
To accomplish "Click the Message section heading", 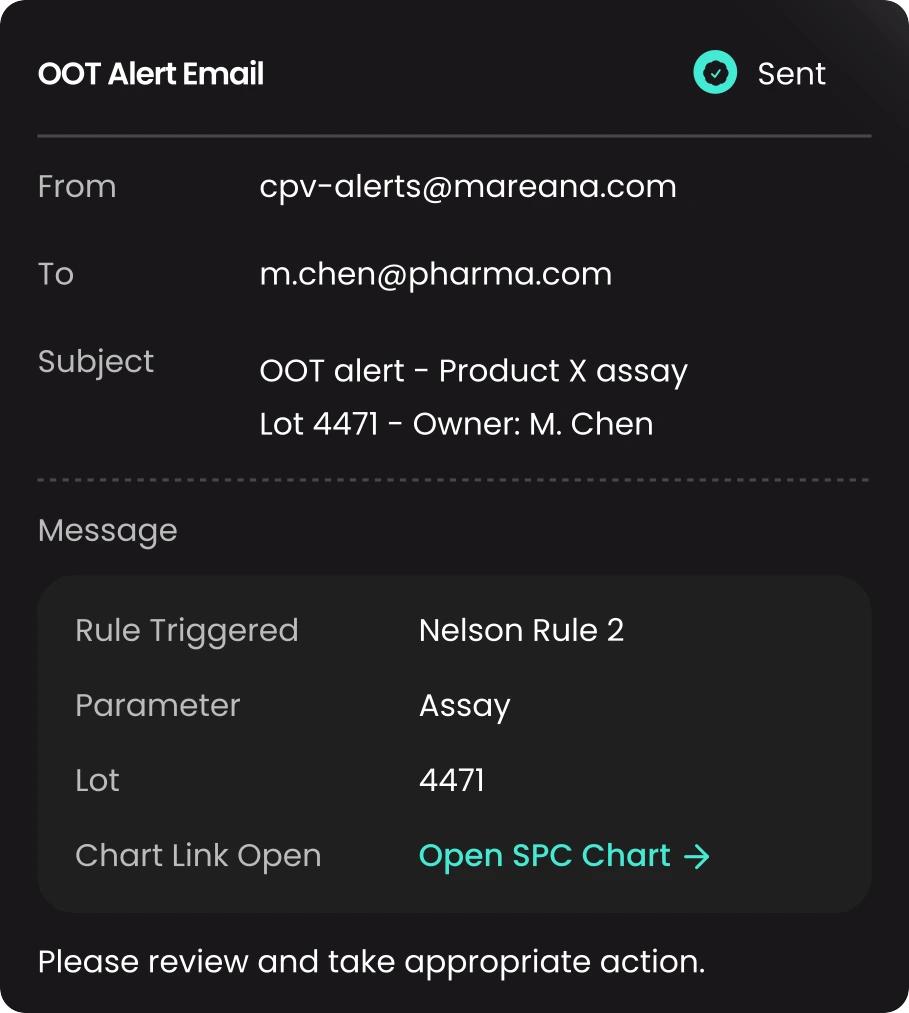I will tap(107, 531).
